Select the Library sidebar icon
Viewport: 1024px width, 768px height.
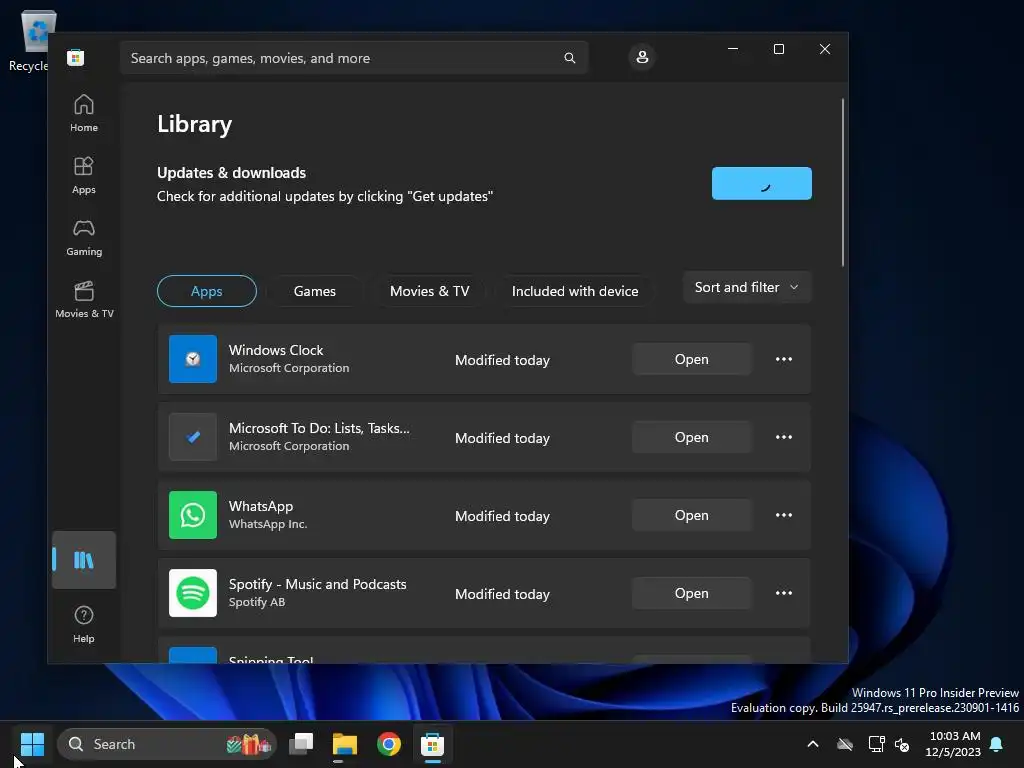pos(84,560)
